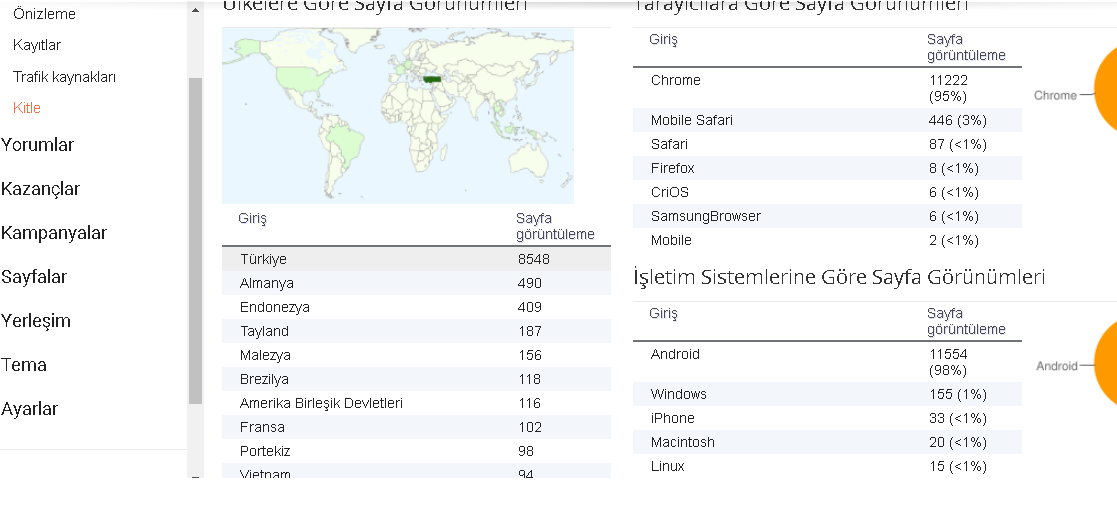
Task: Select the Türkiye row
Action: [416, 259]
